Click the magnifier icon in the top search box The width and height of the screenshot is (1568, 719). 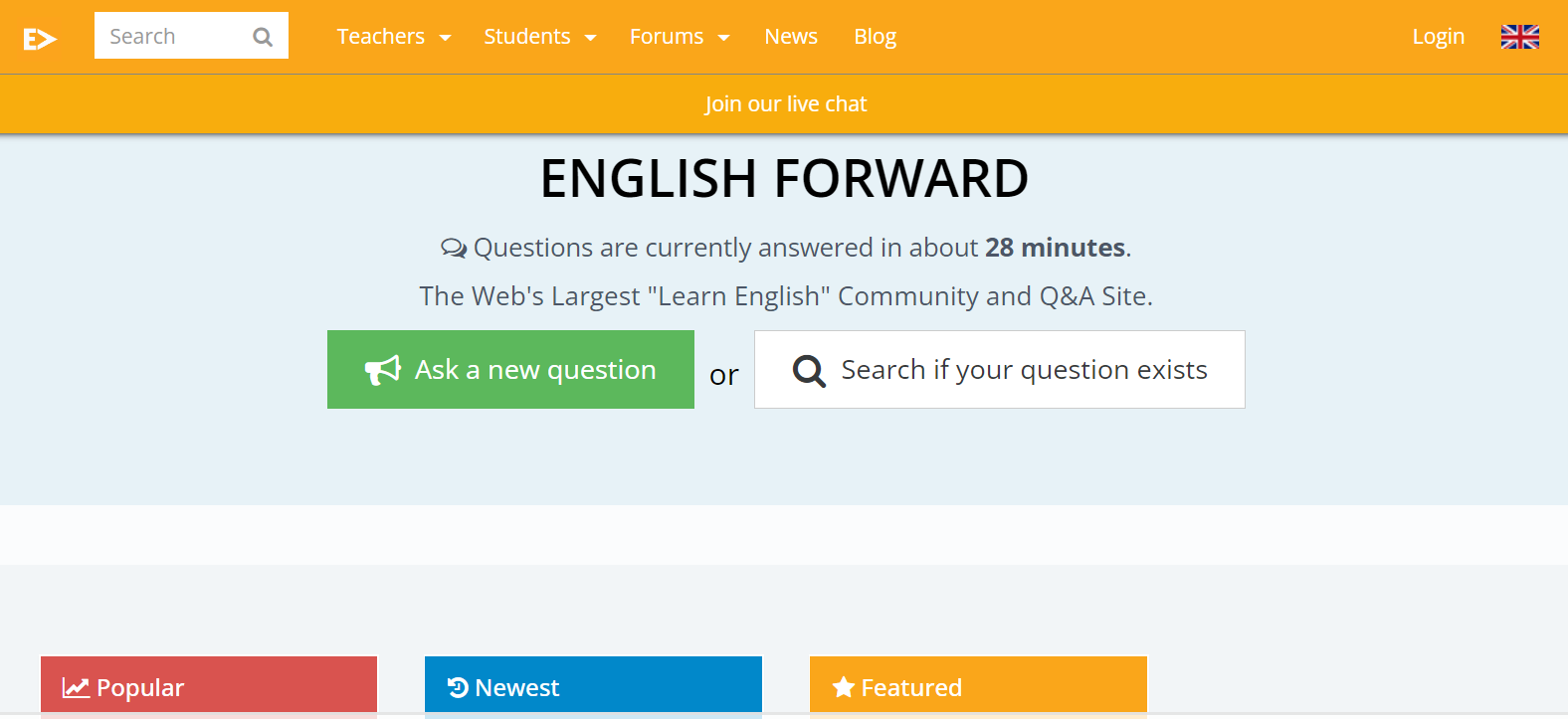coord(263,37)
